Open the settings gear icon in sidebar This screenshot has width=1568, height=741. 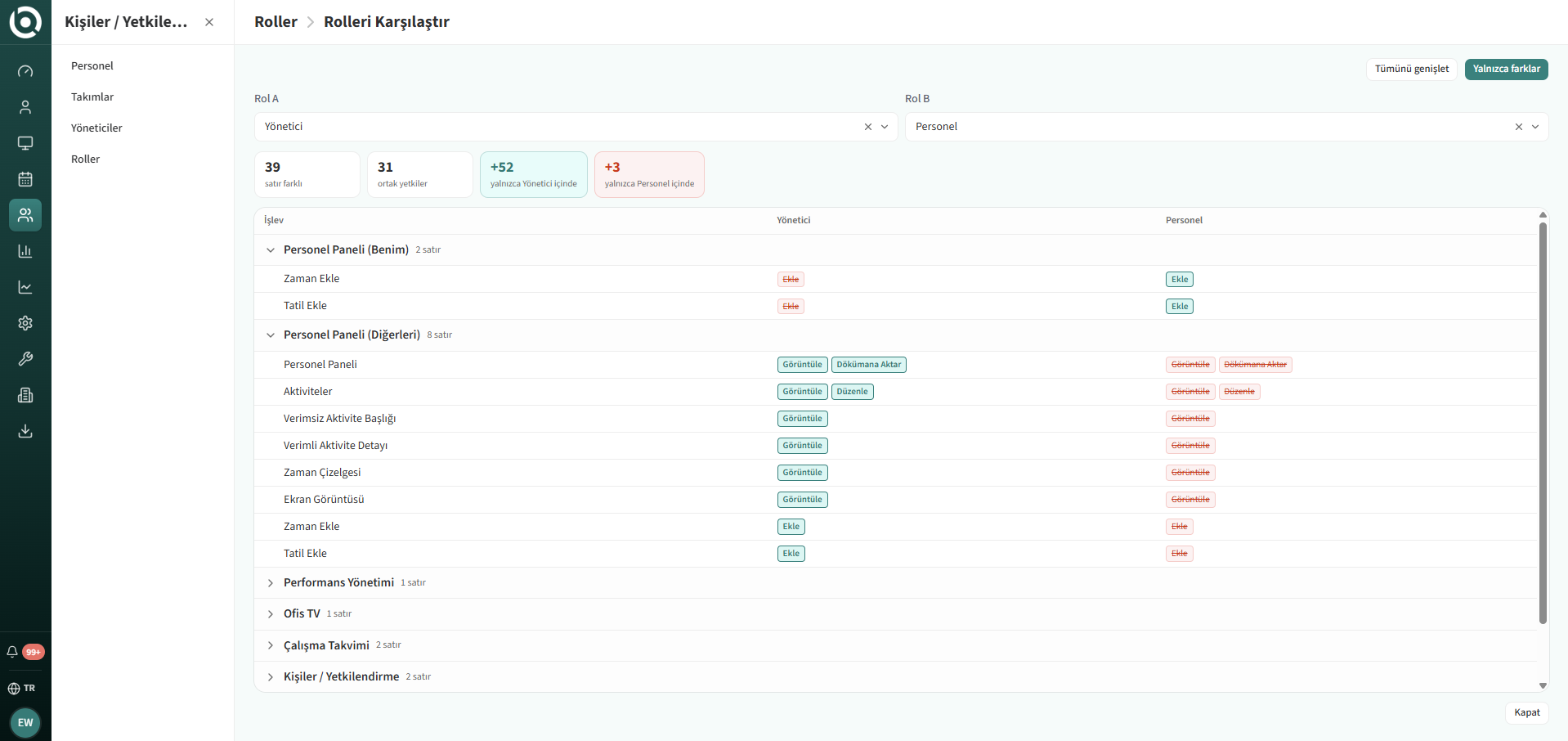pyautogui.click(x=25, y=323)
